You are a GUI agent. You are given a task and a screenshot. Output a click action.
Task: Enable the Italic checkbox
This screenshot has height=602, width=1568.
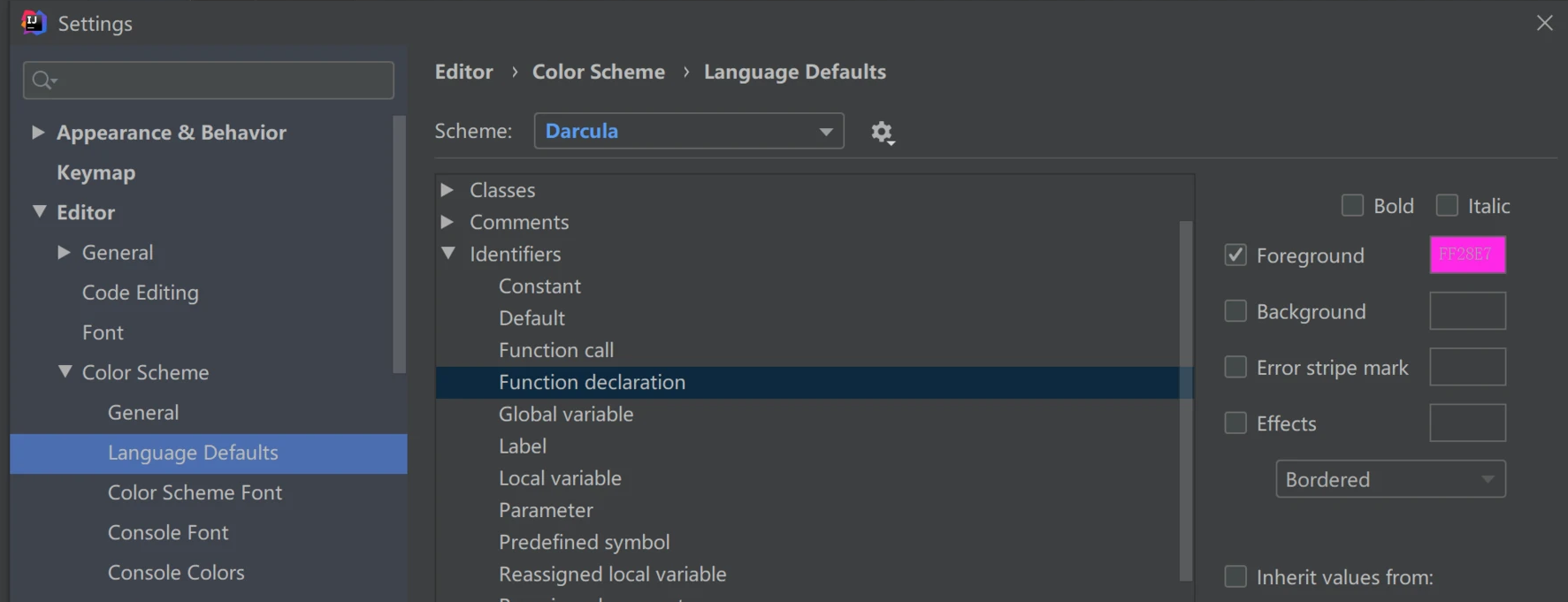point(1447,206)
